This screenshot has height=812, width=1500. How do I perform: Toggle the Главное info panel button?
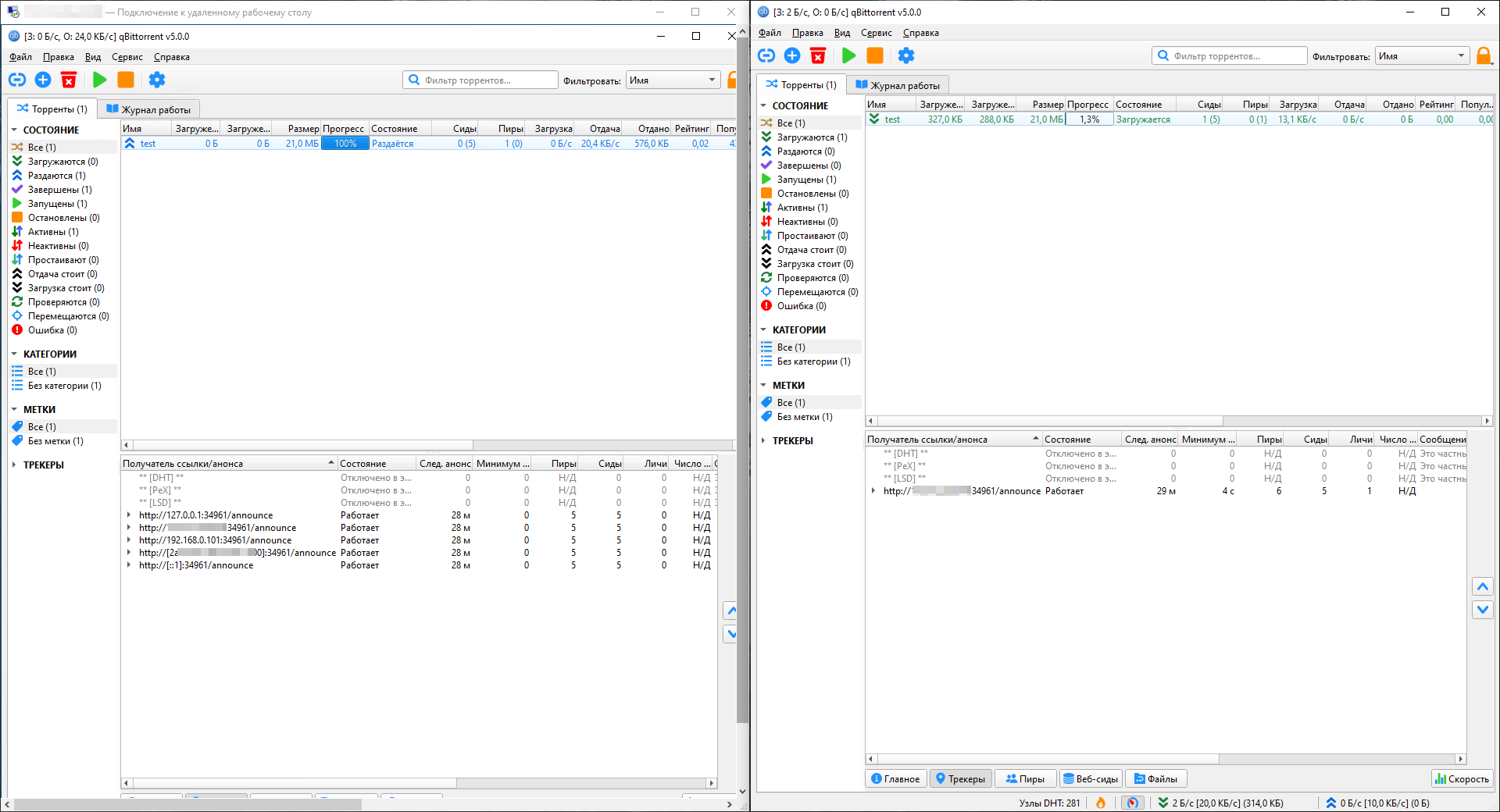896,778
